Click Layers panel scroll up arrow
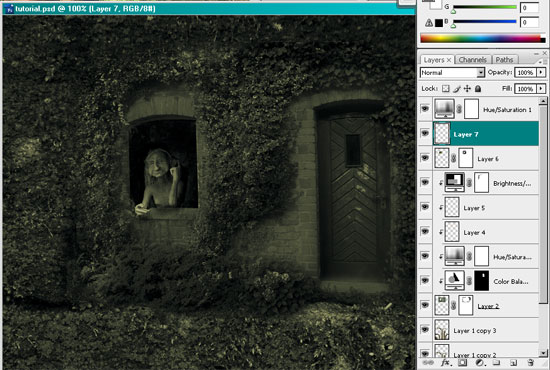The width and height of the screenshot is (550, 370). tap(543, 101)
